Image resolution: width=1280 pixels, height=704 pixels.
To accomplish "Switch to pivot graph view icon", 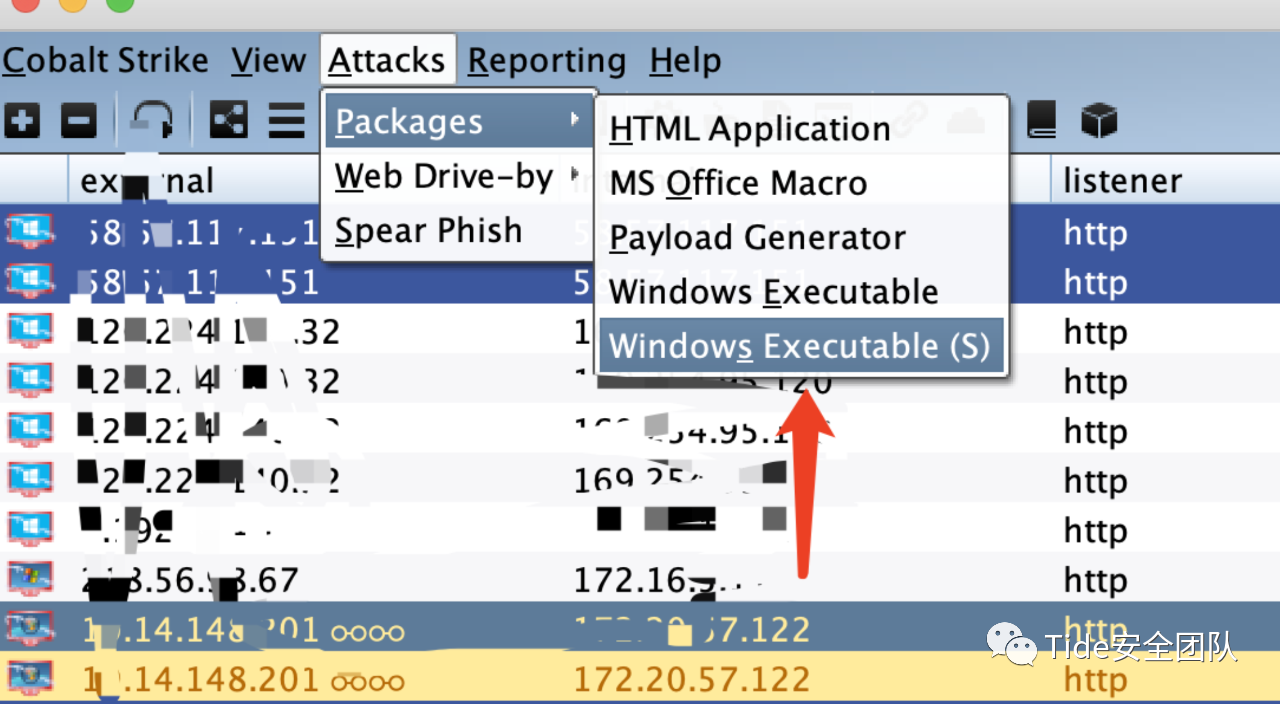I will [x=229, y=121].
